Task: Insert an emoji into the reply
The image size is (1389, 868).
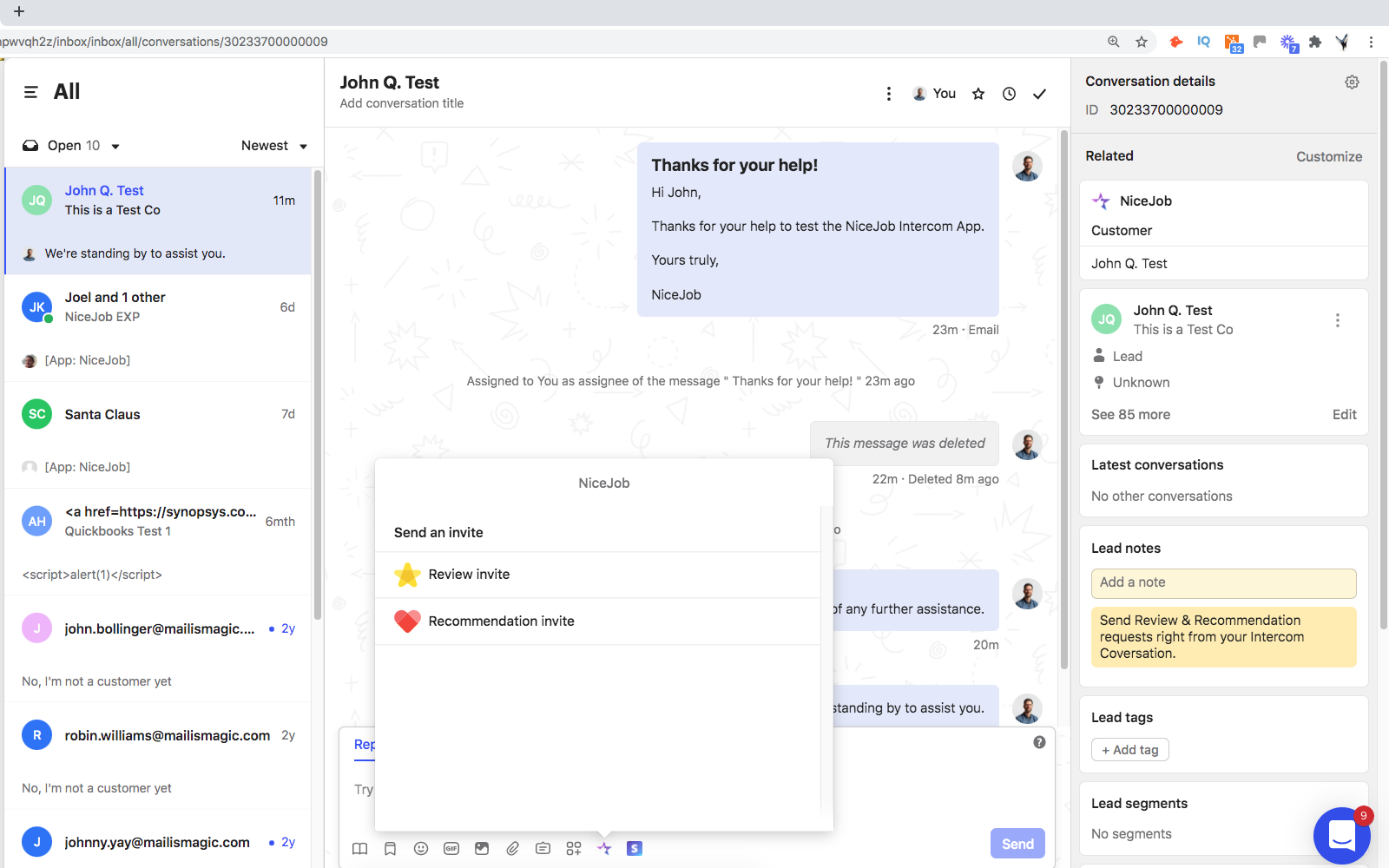Action: coord(420,848)
